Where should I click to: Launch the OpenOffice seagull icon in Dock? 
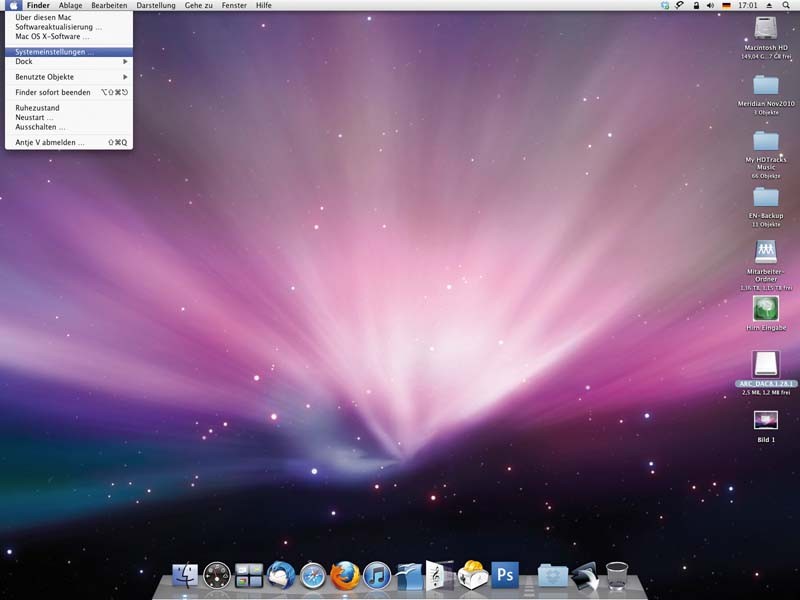pyautogui.click(x=409, y=576)
